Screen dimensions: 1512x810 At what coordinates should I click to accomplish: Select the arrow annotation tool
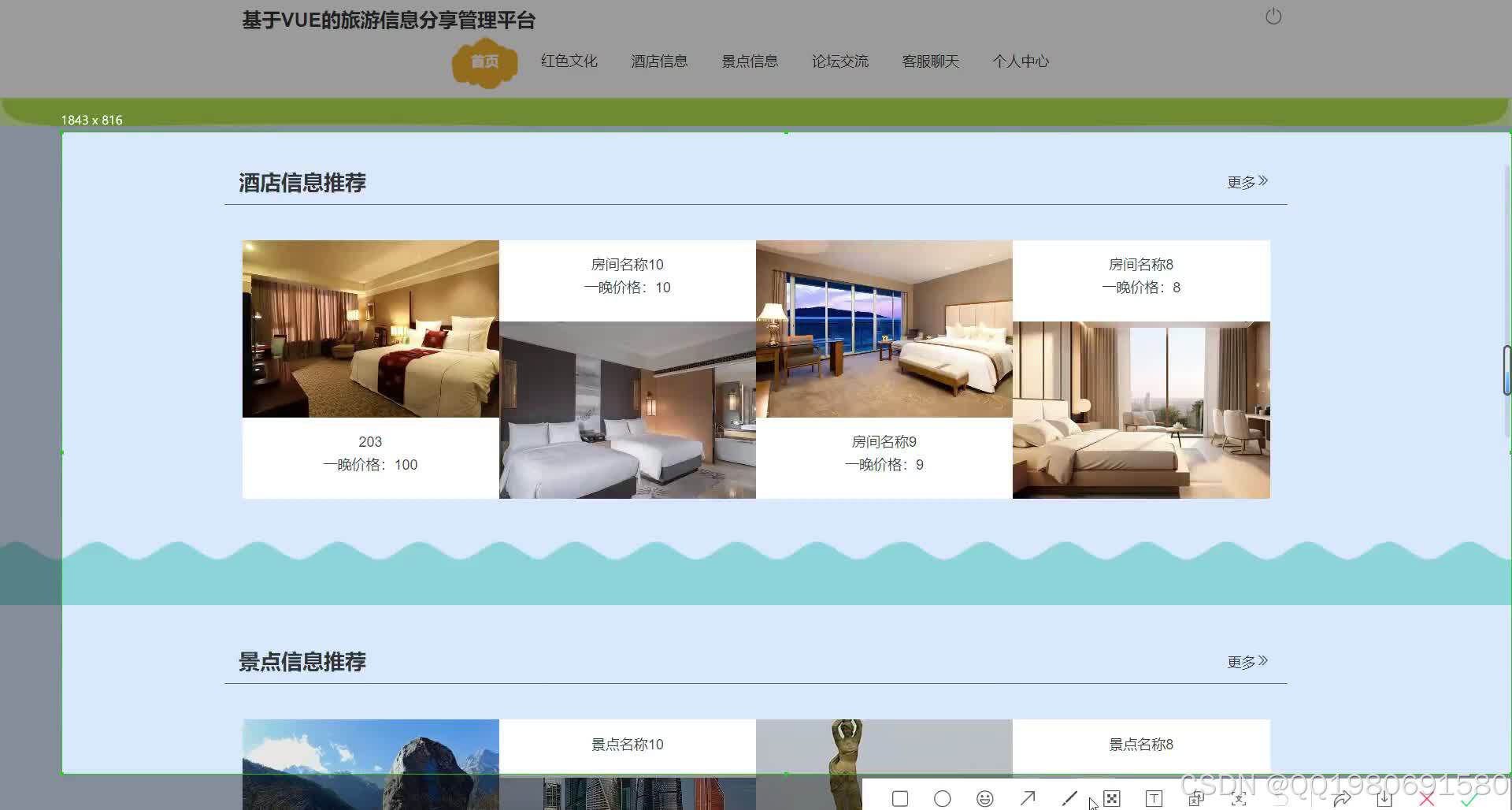[x=1028, y=798]
